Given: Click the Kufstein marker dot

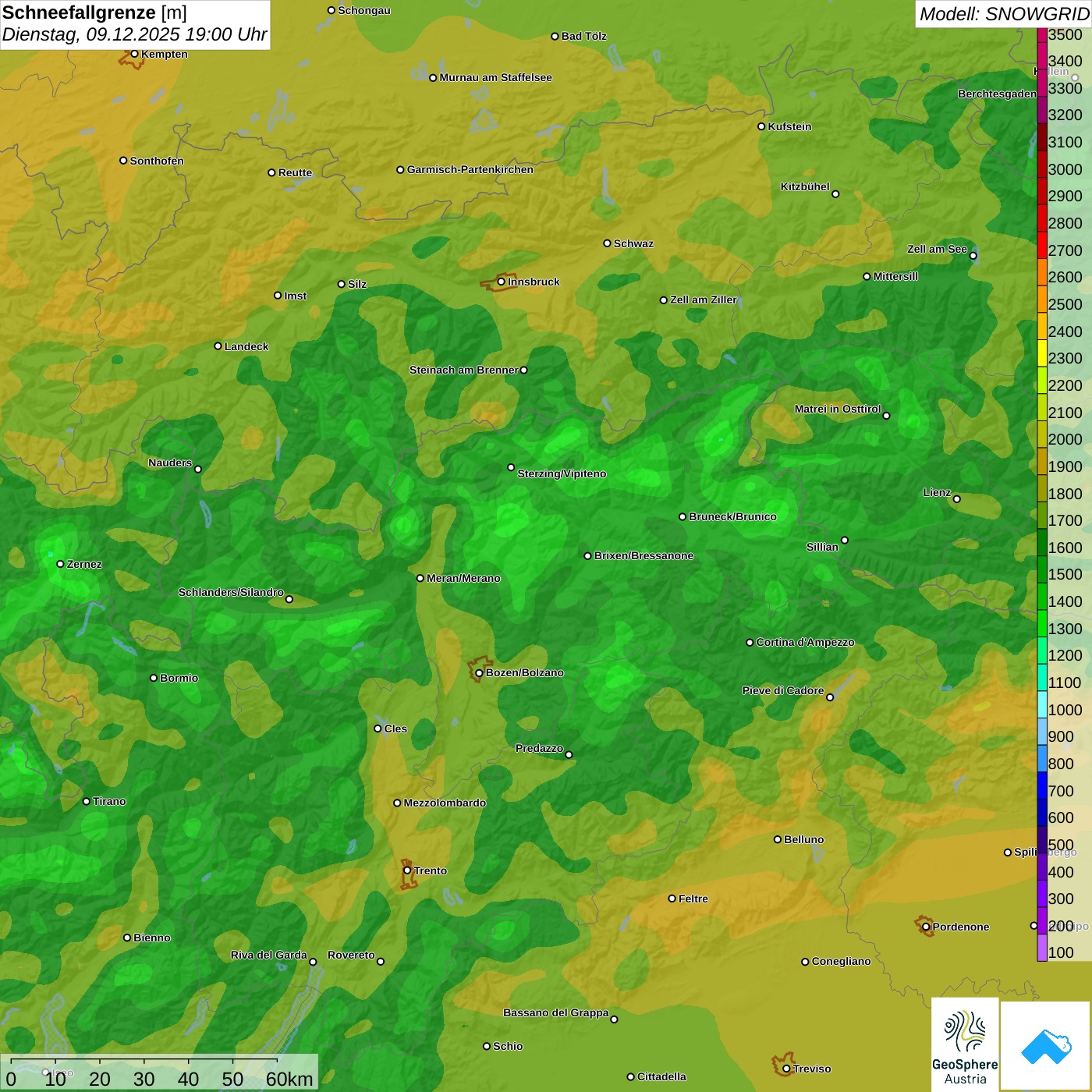Looking at the screenshot, I should [761, 126].
